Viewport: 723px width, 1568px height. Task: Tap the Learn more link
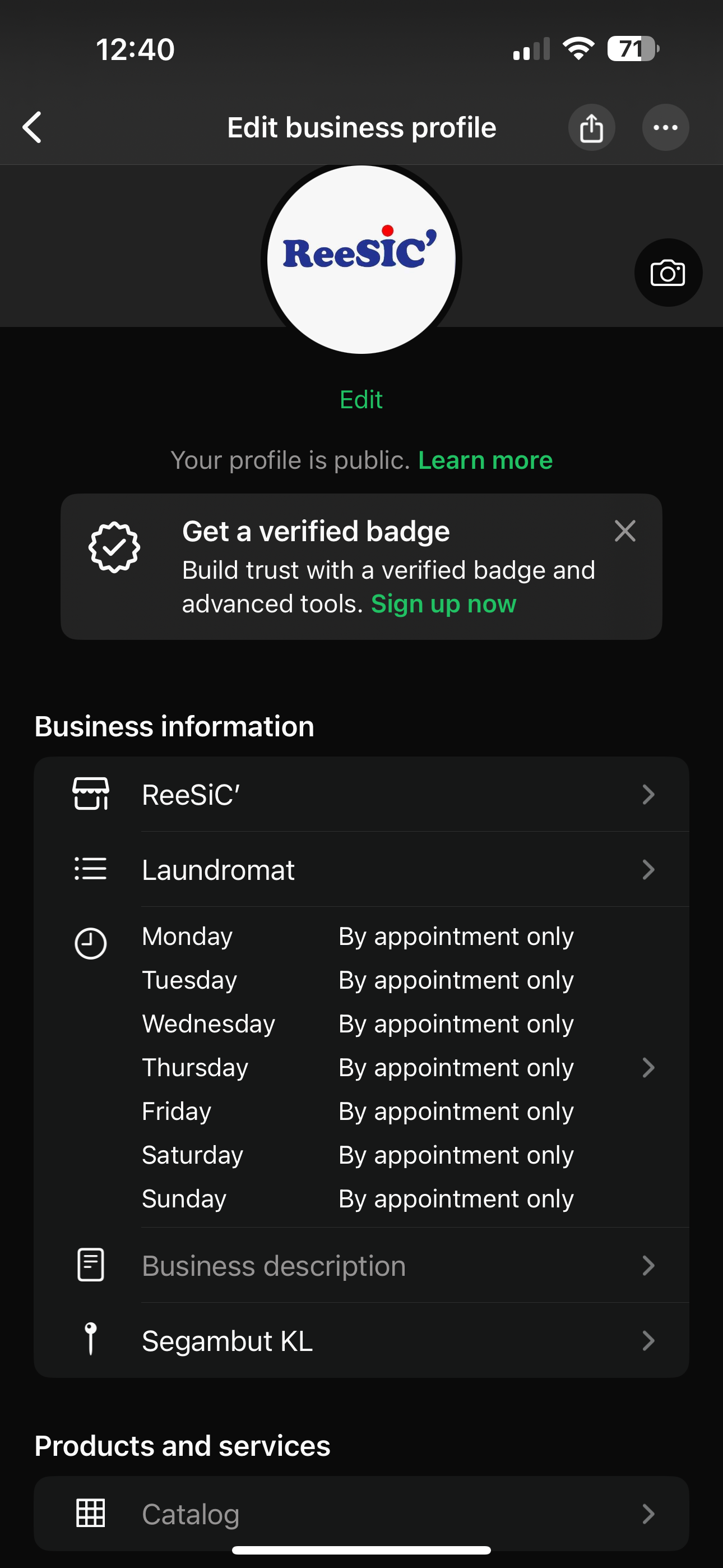tap(485, 460)
